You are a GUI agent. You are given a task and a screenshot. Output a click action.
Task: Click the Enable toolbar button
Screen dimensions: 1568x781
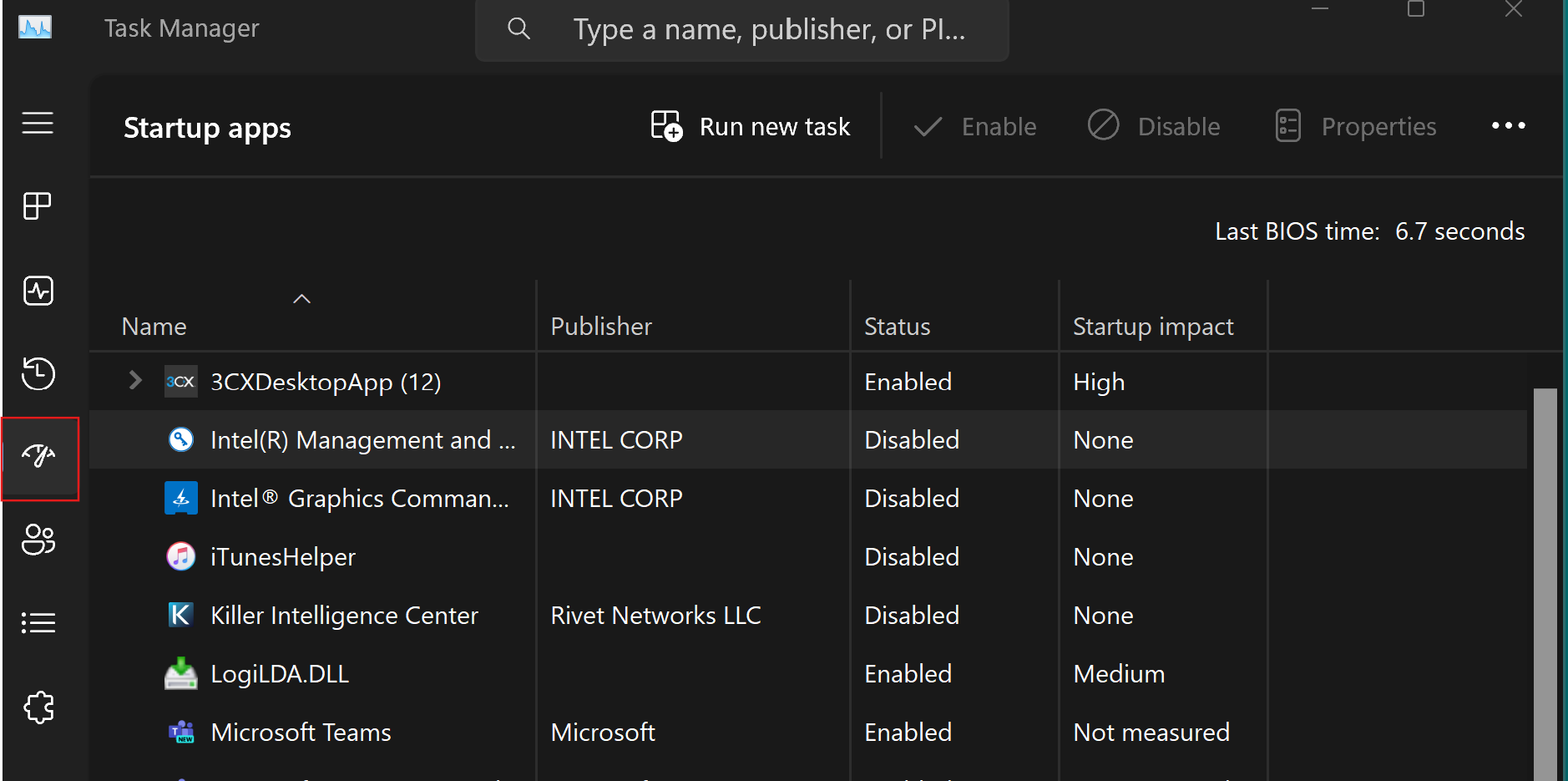coord(974,126)
